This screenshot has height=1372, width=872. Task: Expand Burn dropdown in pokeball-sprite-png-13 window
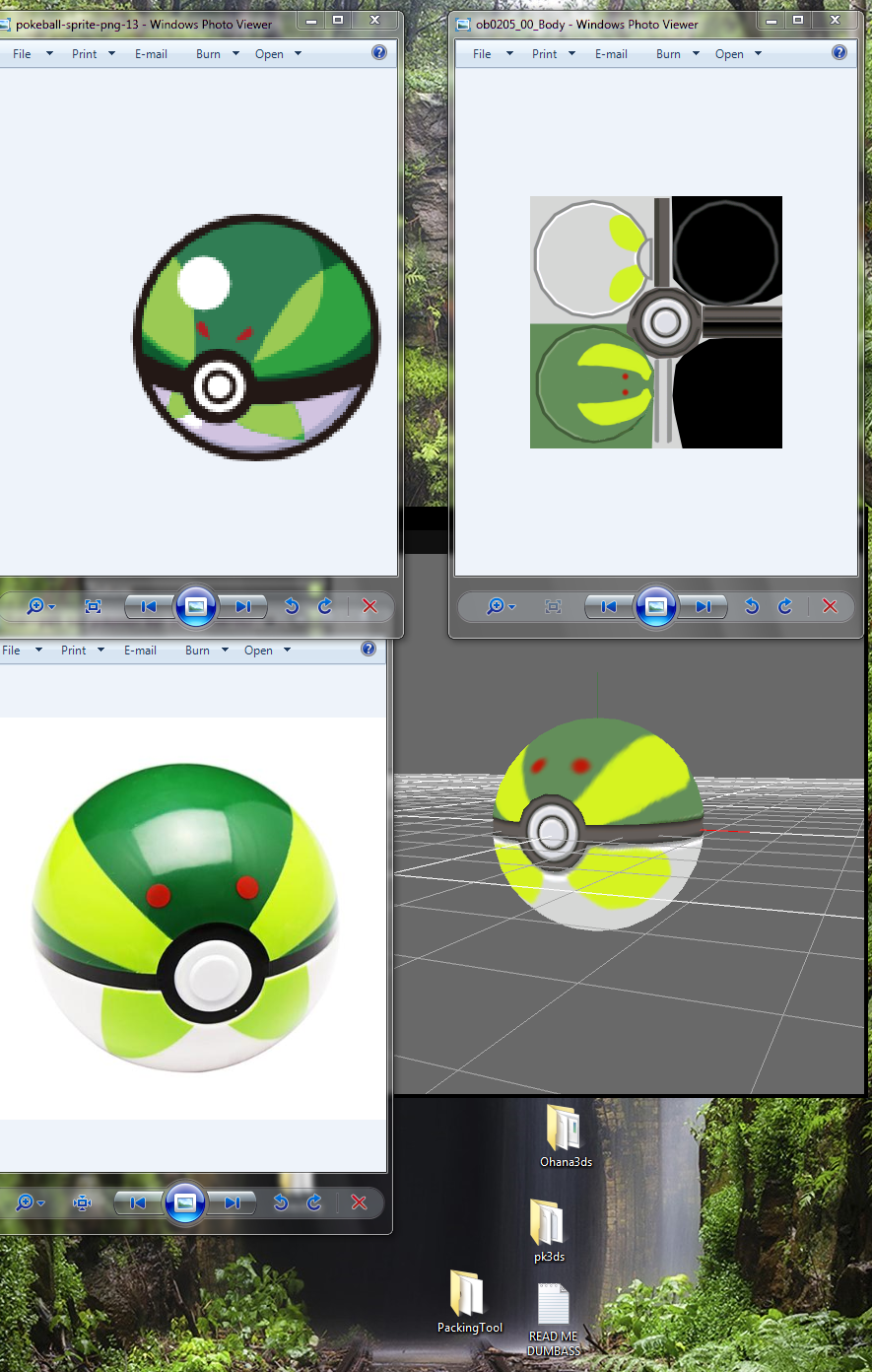[x=217, y=54]
